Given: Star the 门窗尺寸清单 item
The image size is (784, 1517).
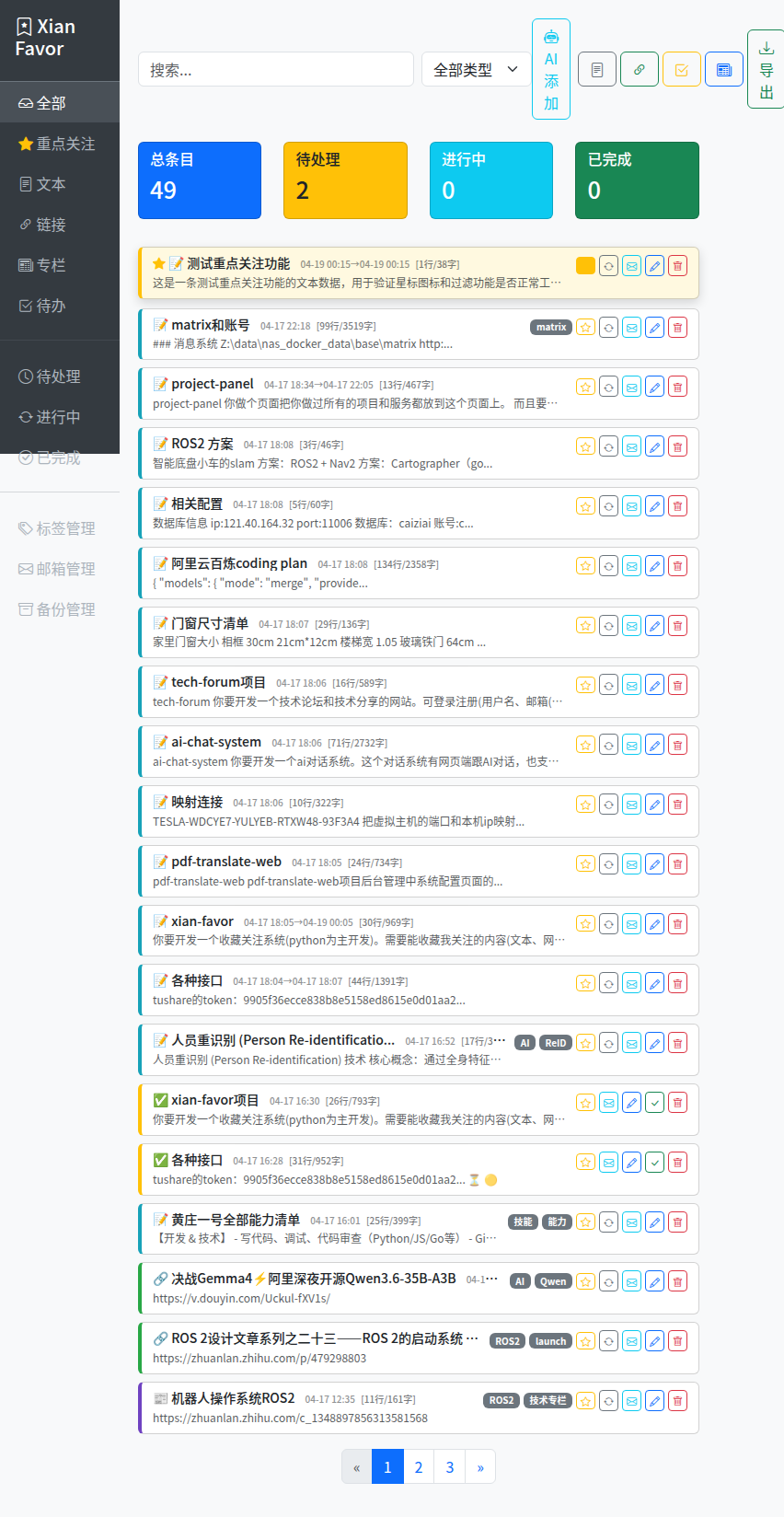Looking at the screenshot, I should [x=585, y=625].
